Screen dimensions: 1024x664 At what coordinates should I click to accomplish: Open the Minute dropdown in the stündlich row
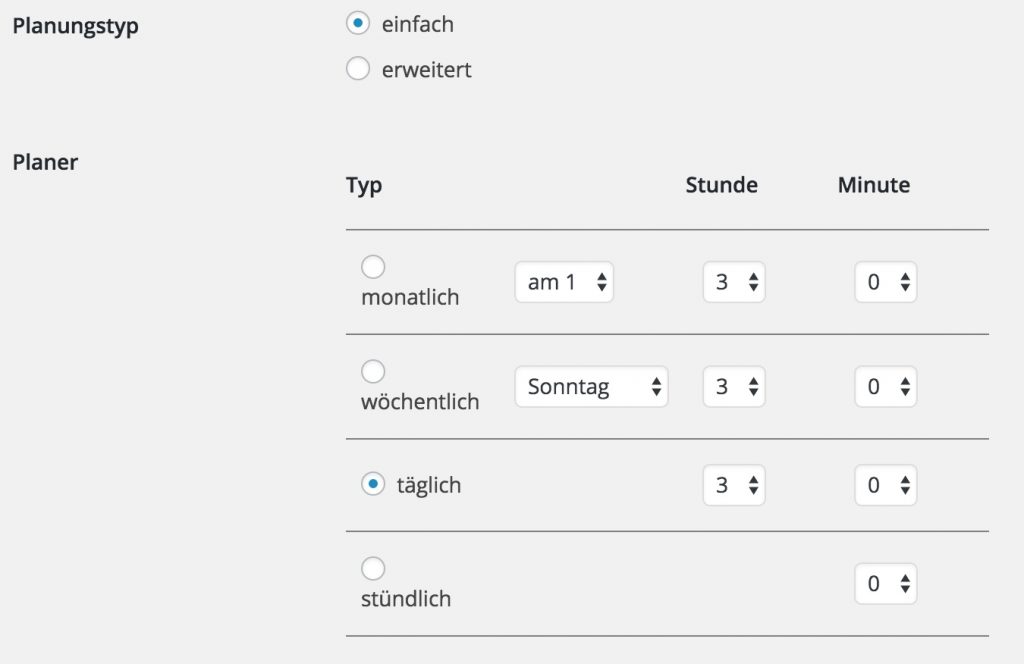point(886,584)
